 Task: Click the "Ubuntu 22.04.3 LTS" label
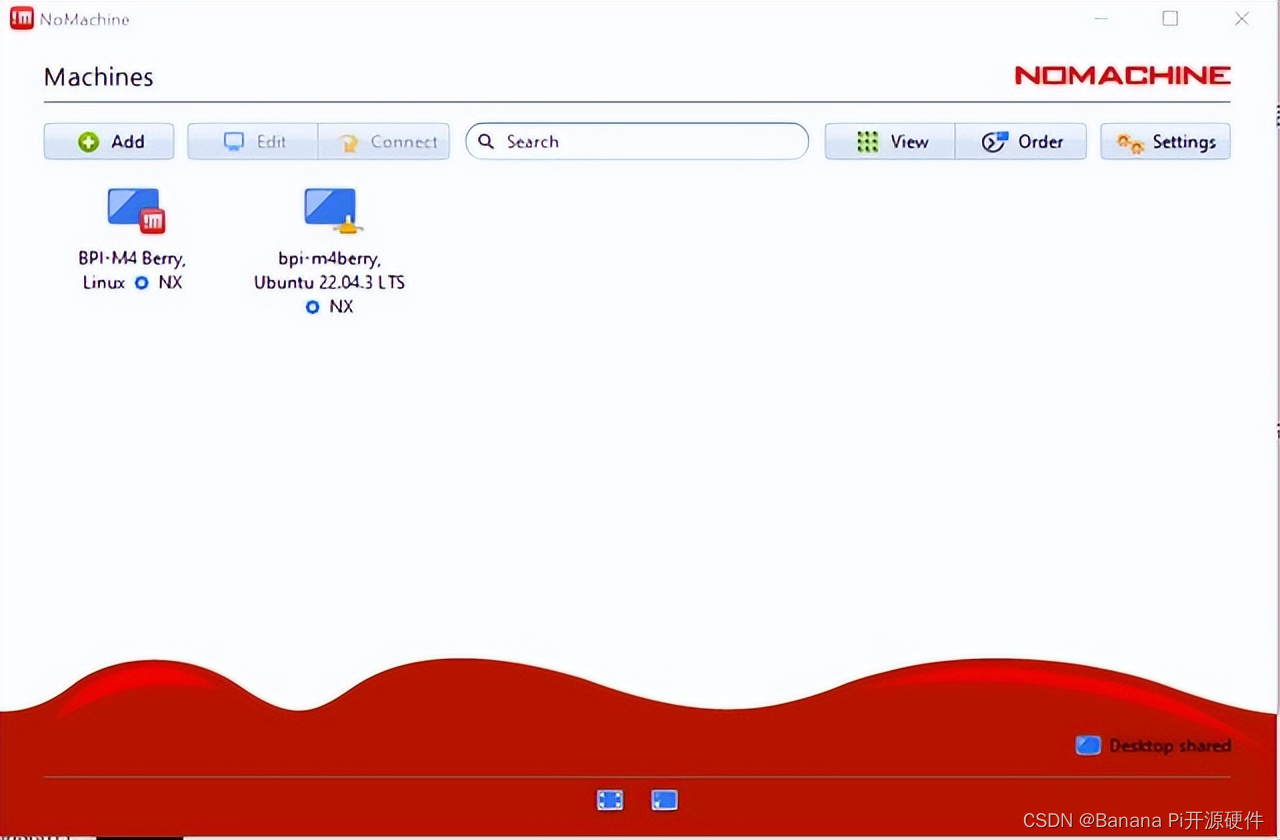click(329, 283)
